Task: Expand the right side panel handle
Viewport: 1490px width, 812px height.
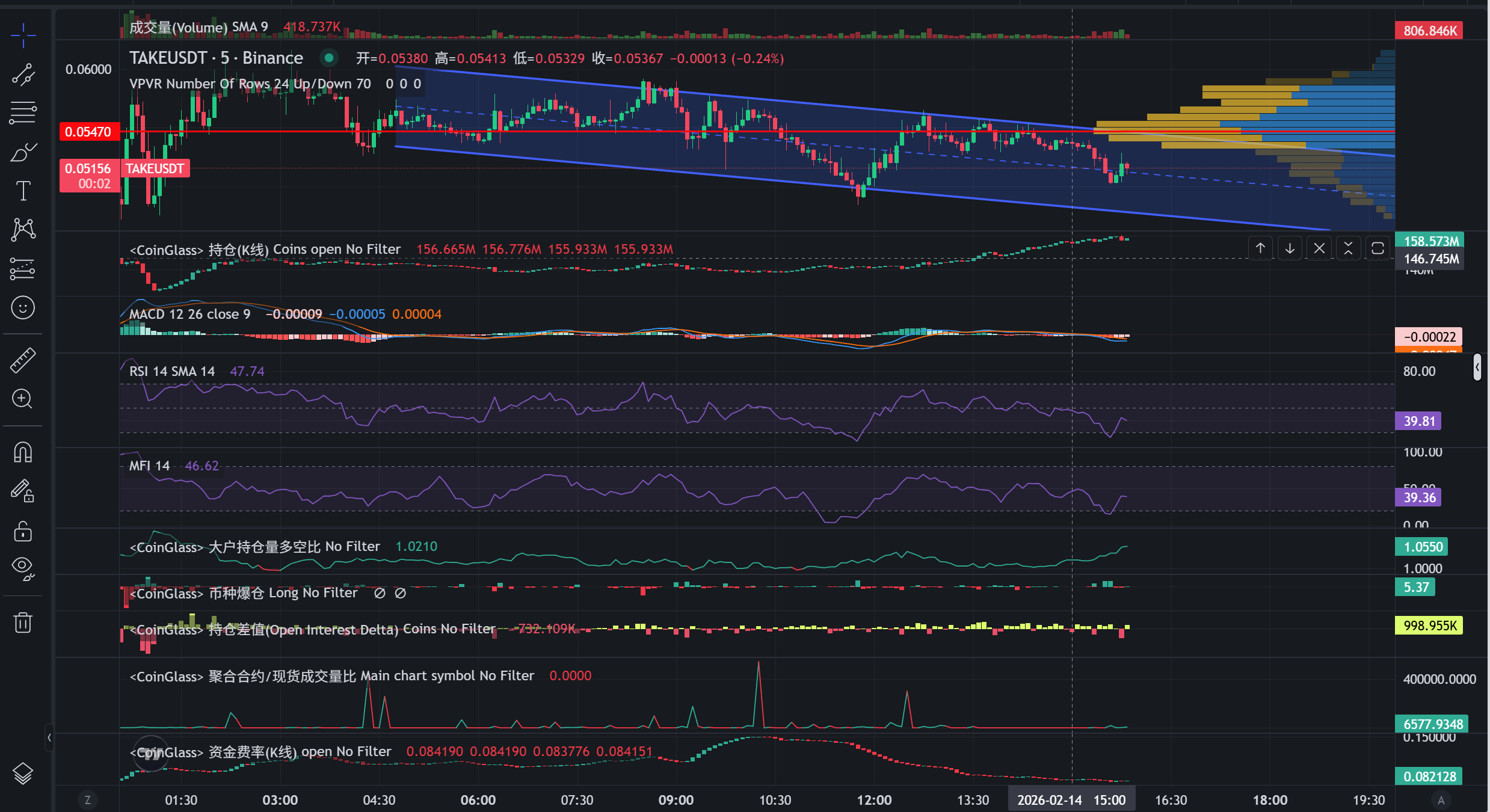Action: [x=1477, y=367]
